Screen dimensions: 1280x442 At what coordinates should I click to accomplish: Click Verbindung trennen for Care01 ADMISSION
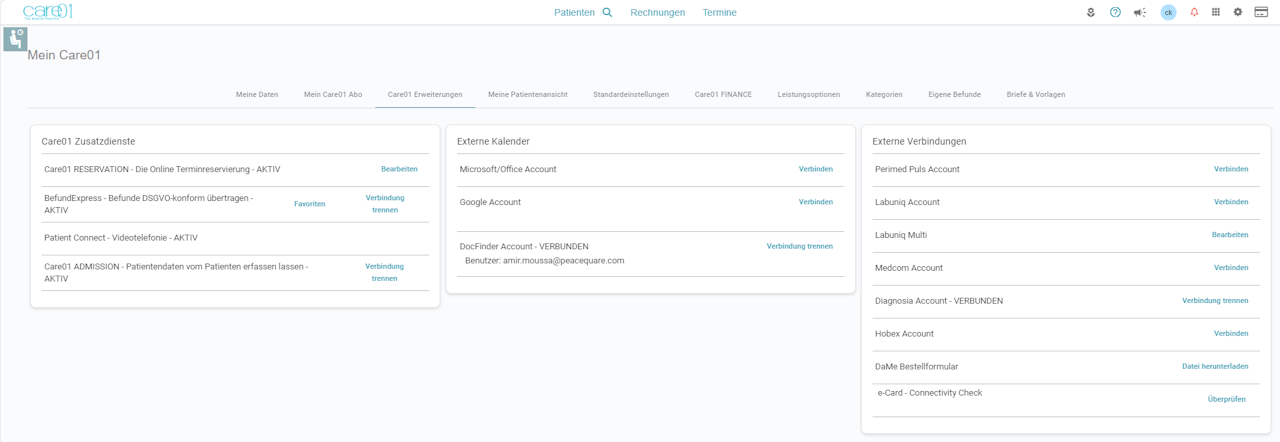[385, 272]
